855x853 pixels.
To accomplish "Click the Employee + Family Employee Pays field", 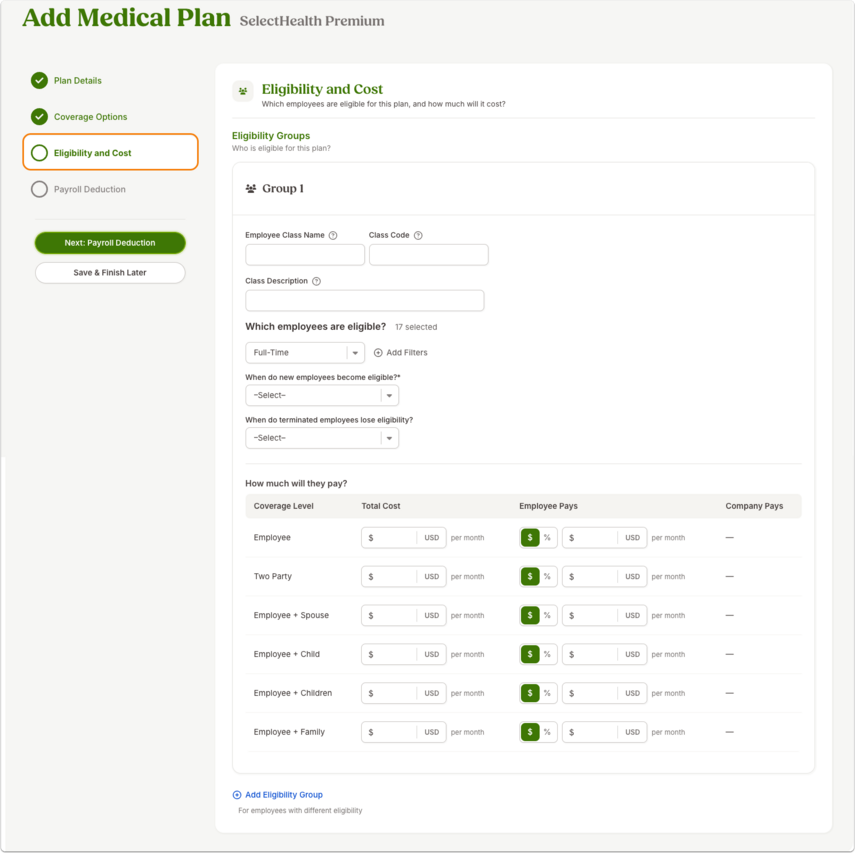I will coord(604,732).
